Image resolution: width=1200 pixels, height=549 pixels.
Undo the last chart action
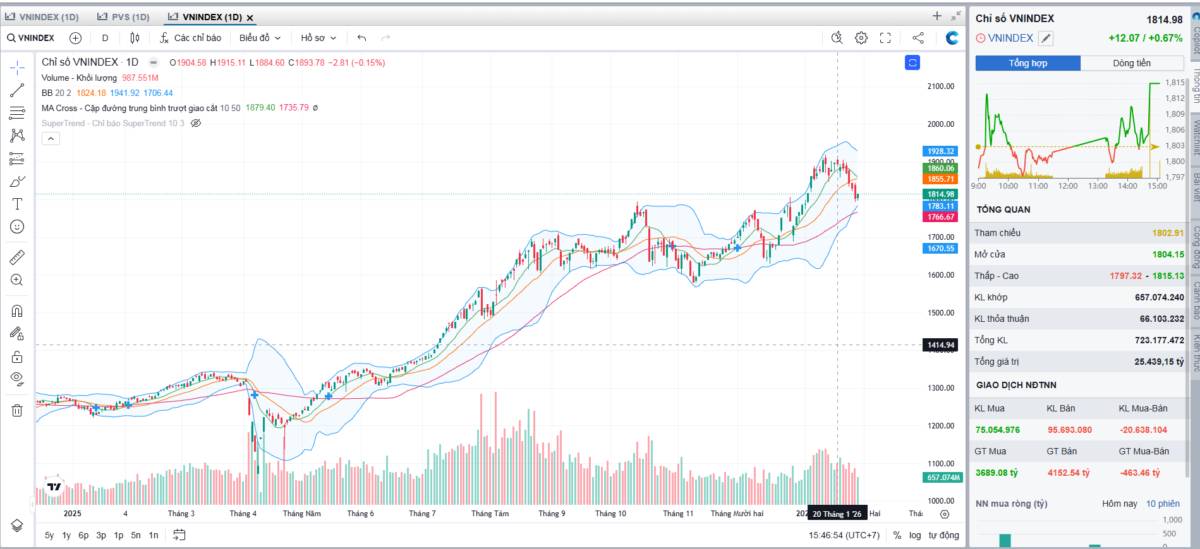click(x=361, y=38)
